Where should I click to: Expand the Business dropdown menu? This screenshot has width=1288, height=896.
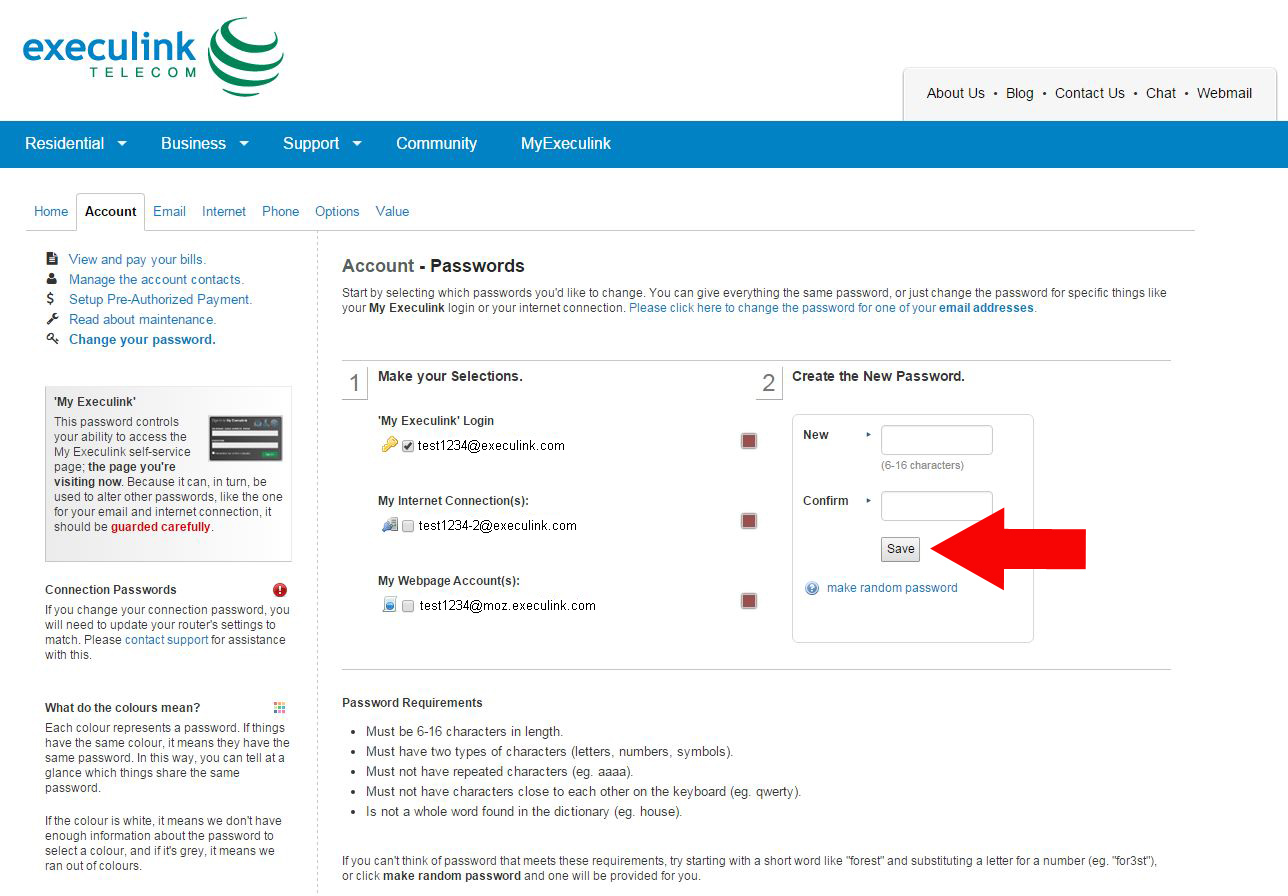(x=205, y=144)
